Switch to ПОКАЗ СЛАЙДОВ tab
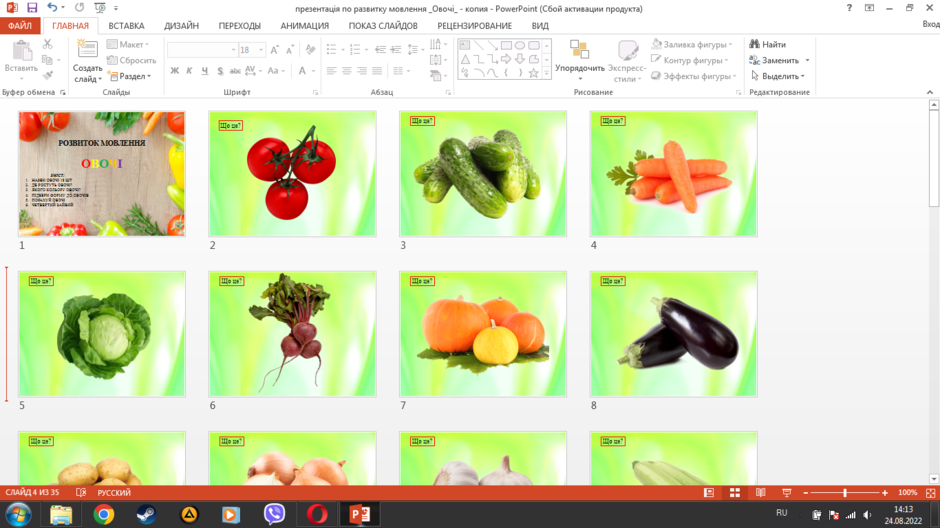This screenshot has height=528, width=940. pyautogui.click(x=383, y=26)
